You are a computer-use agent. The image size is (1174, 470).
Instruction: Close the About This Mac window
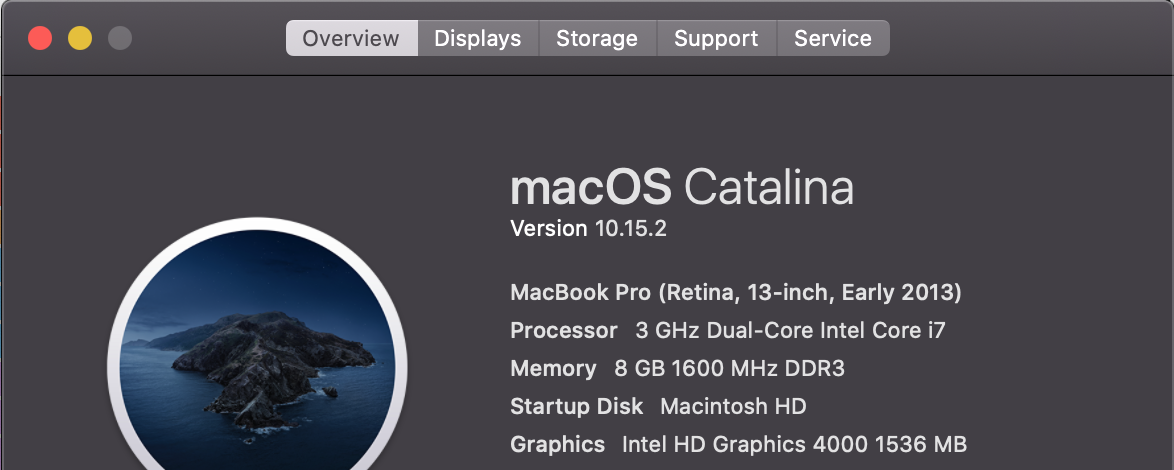40,38
